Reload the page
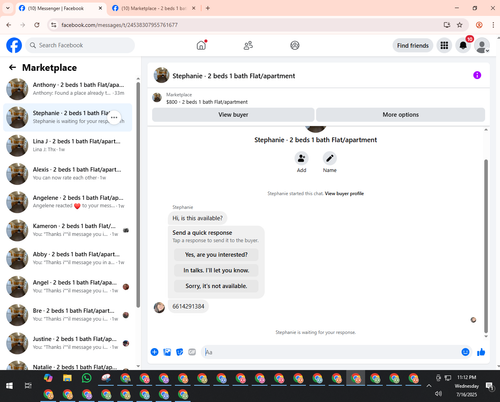Screen dimensions: 500x402 (x=37, y=25)
